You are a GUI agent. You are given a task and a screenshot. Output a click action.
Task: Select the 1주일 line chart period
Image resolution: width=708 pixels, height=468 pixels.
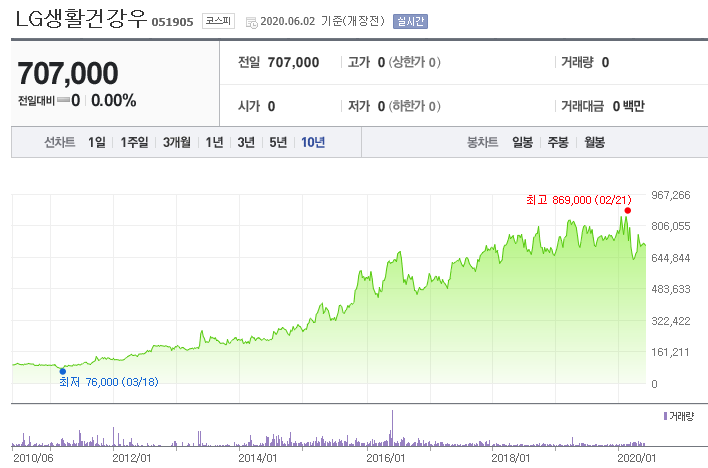coord(134,142)
